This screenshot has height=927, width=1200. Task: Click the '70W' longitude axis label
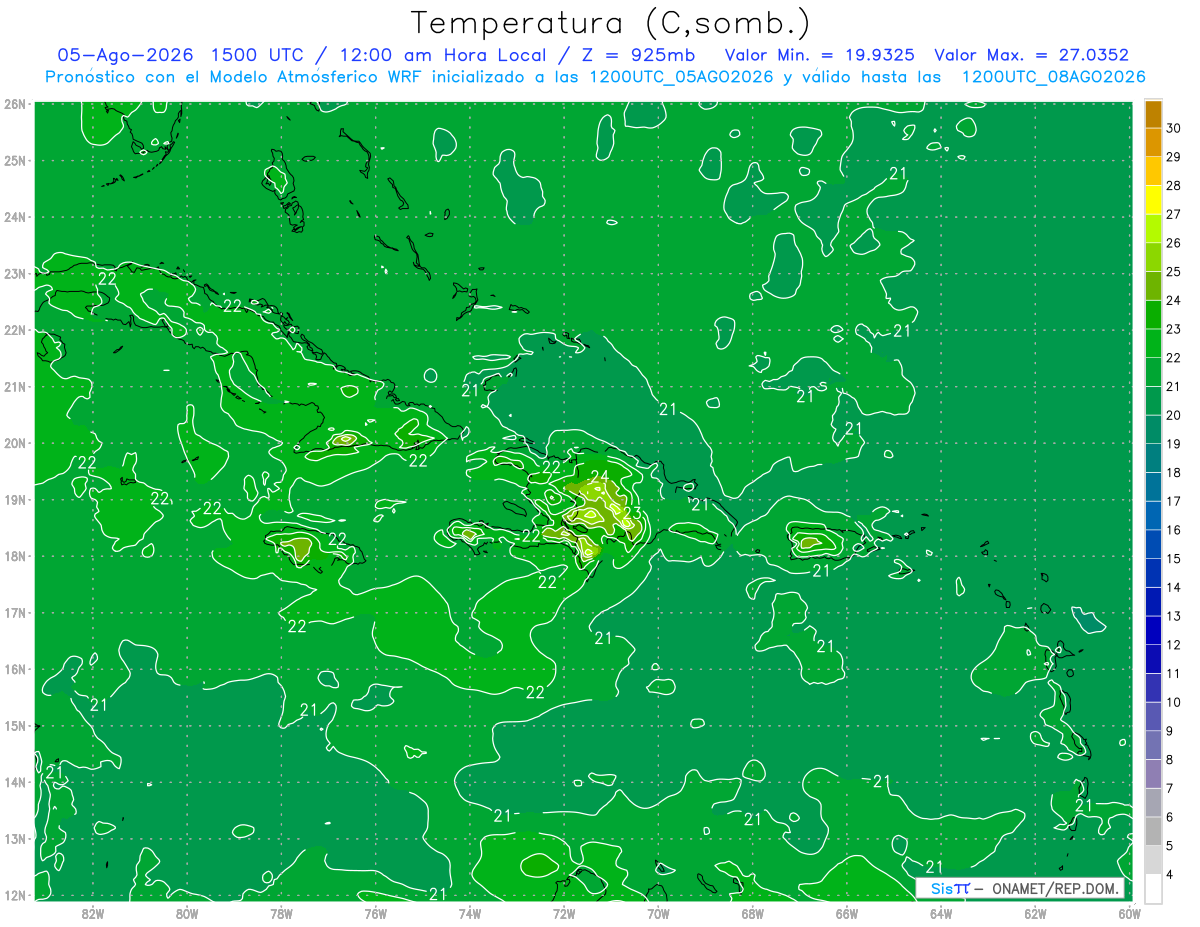[658, 912]
